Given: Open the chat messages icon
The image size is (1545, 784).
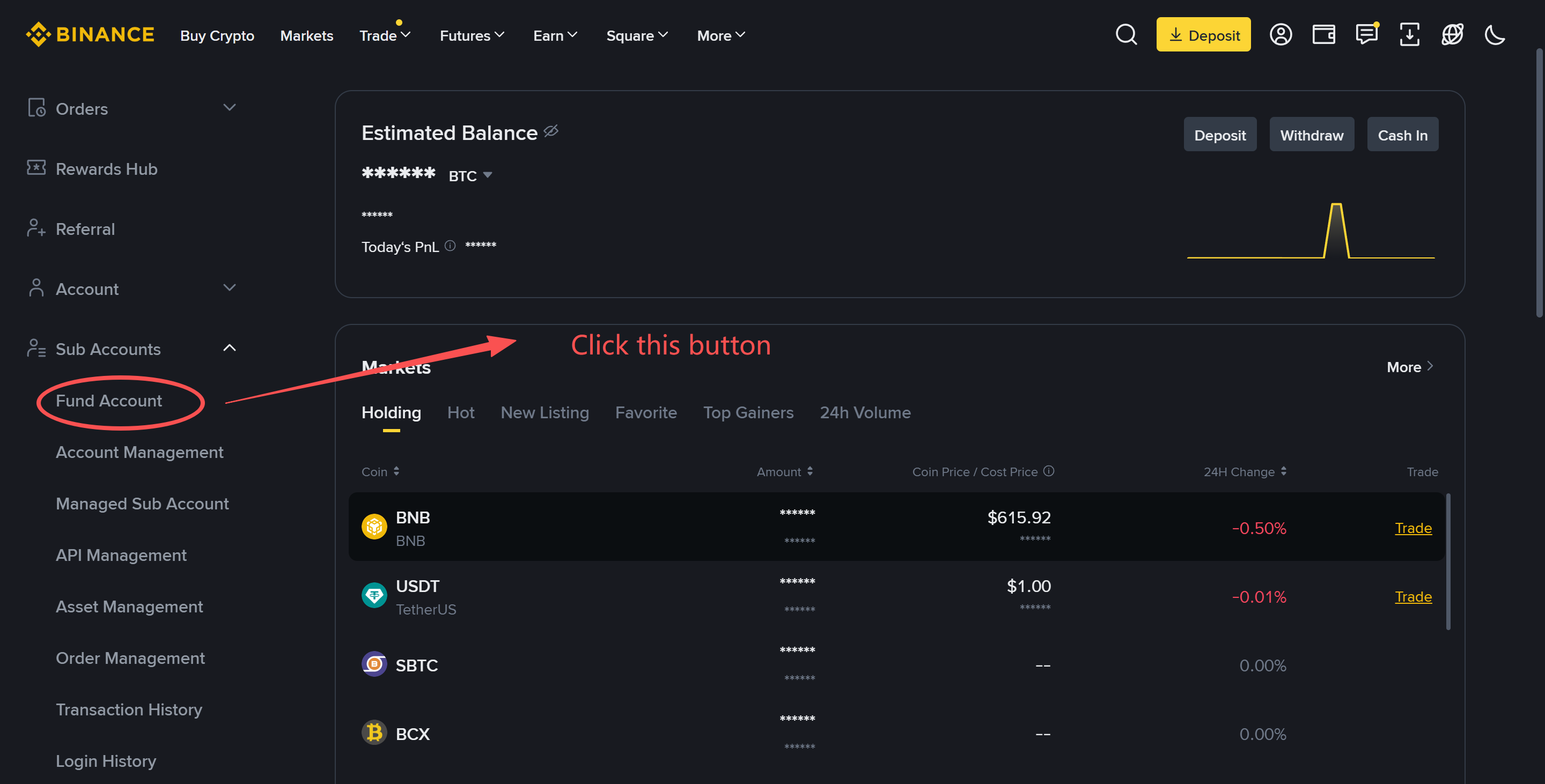Looking at the screenshot, I should click(1366, 35).
